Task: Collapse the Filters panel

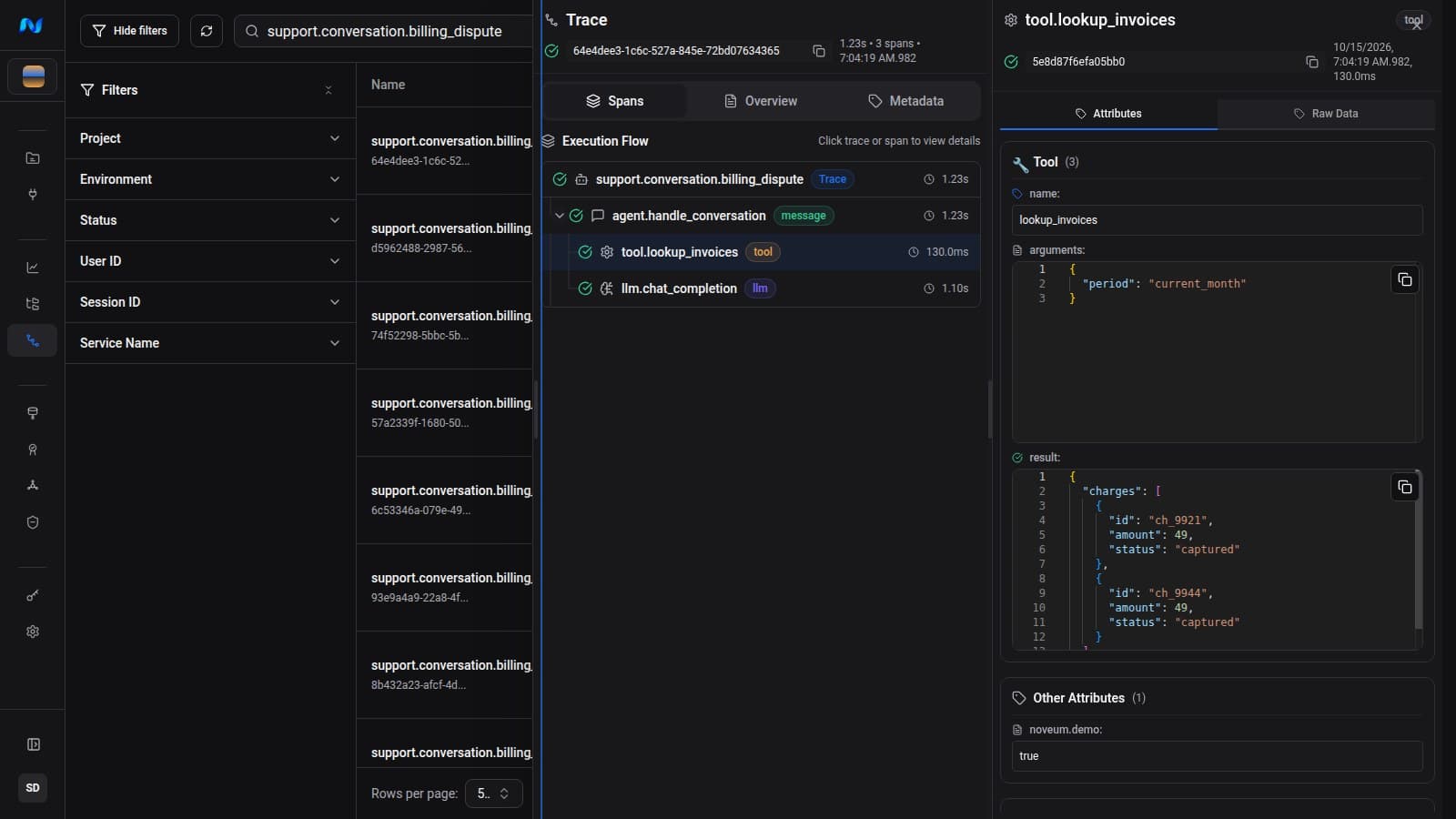Action: (329, 90)
